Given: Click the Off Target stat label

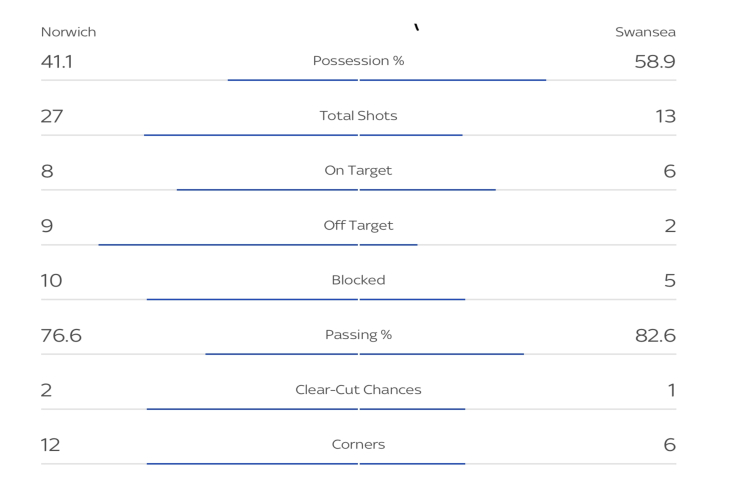Looking at the screenshot, I should [358, 226].
